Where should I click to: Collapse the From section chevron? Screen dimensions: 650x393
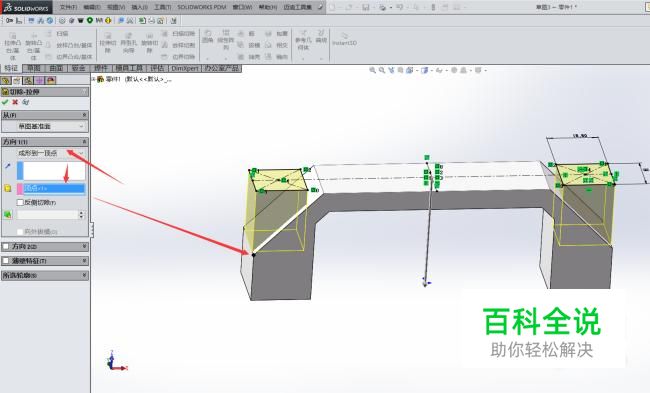(x=84, y=115)
